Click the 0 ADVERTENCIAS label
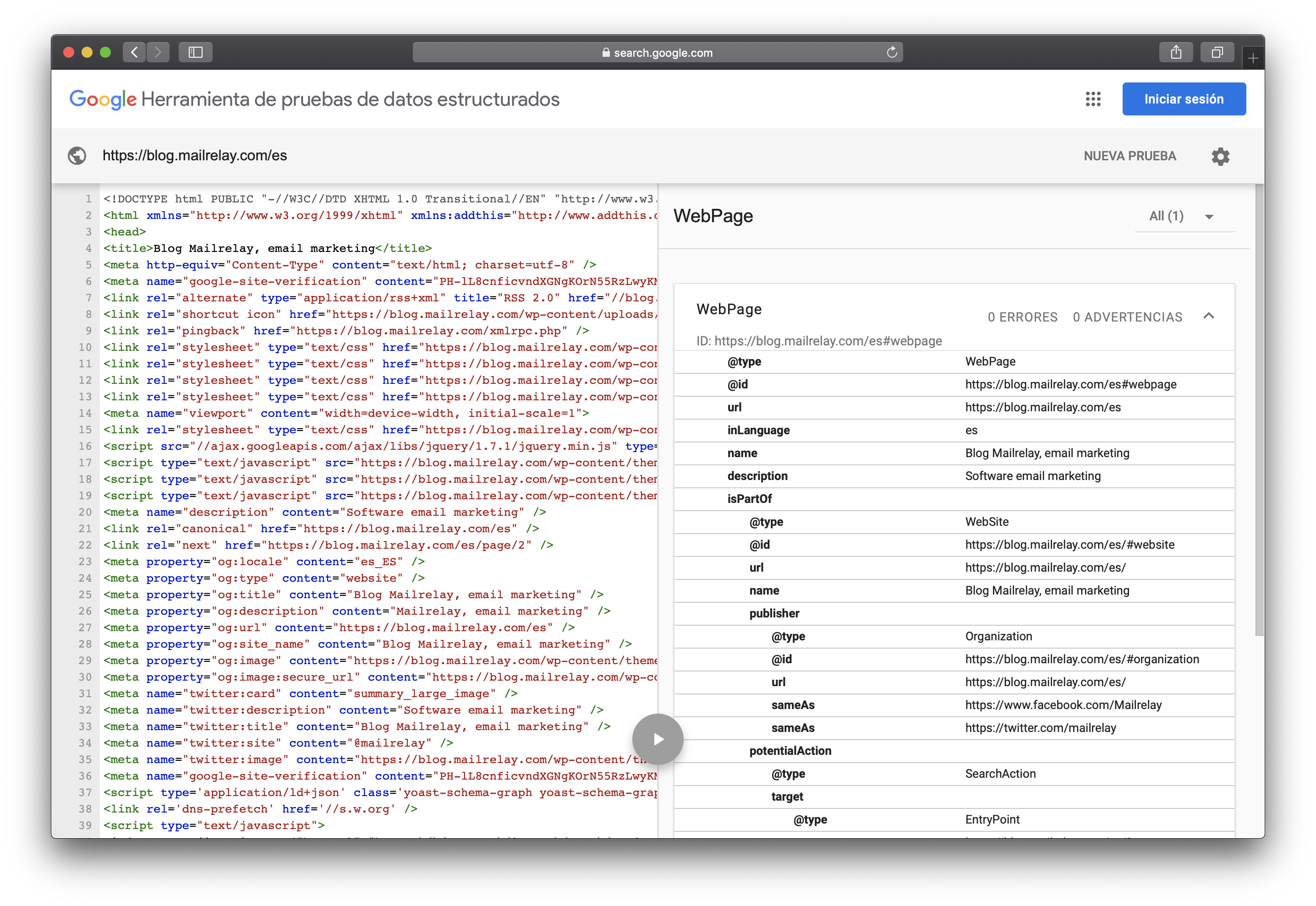1316x906 pixels. [x=1127, y=317]
